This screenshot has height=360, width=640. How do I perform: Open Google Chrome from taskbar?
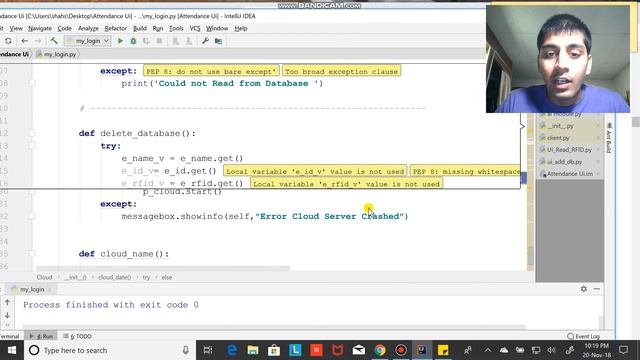380,350
